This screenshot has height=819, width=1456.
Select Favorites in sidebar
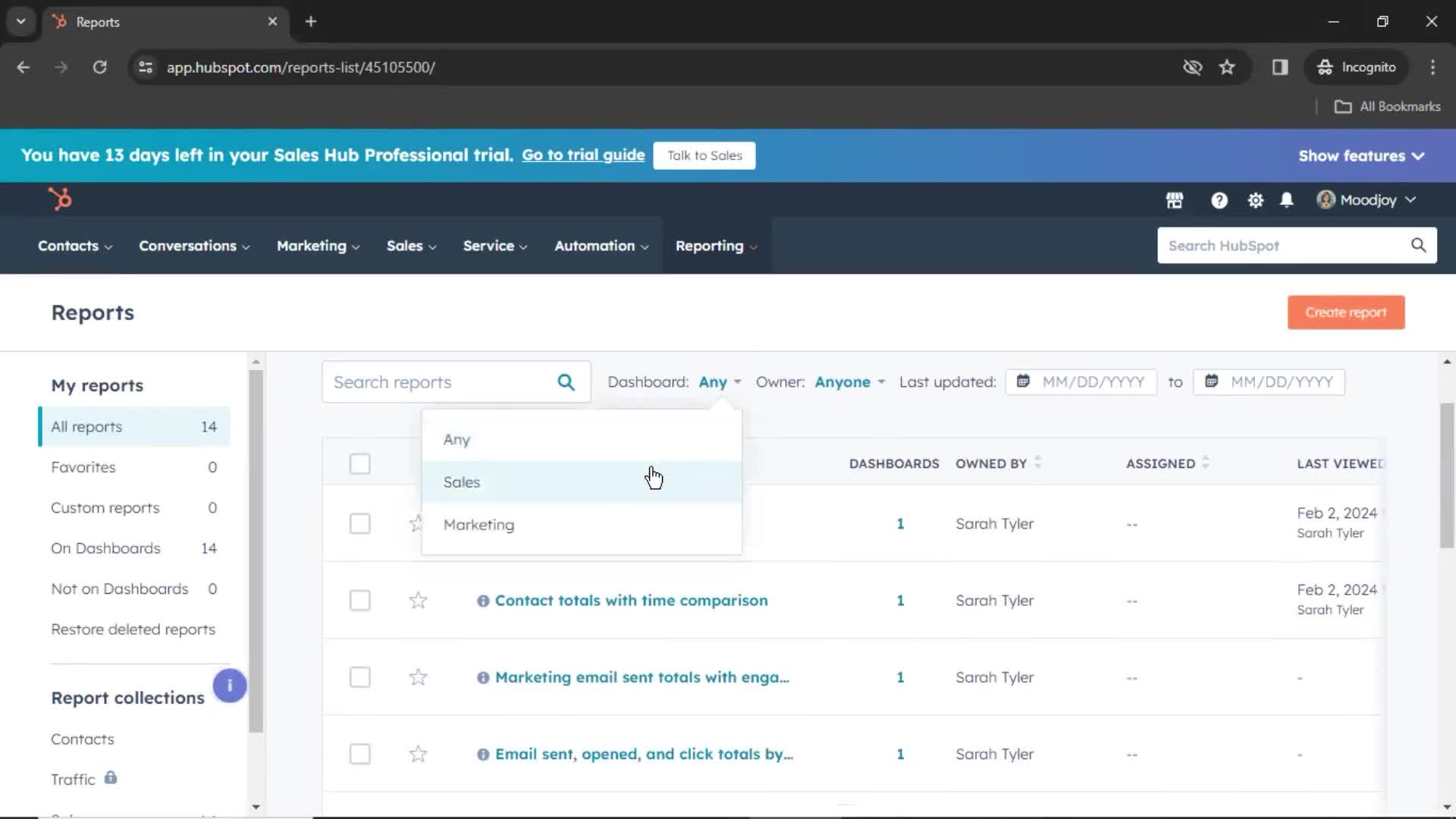pos(134,467)
